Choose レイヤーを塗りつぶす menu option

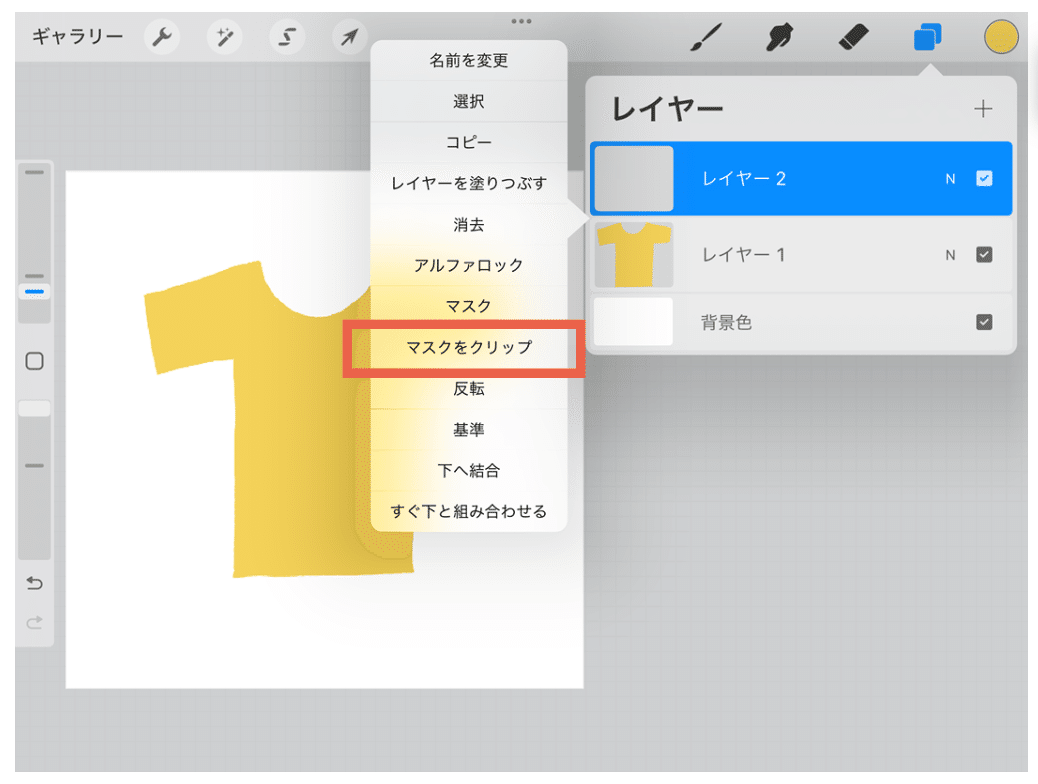click(469, 183)
